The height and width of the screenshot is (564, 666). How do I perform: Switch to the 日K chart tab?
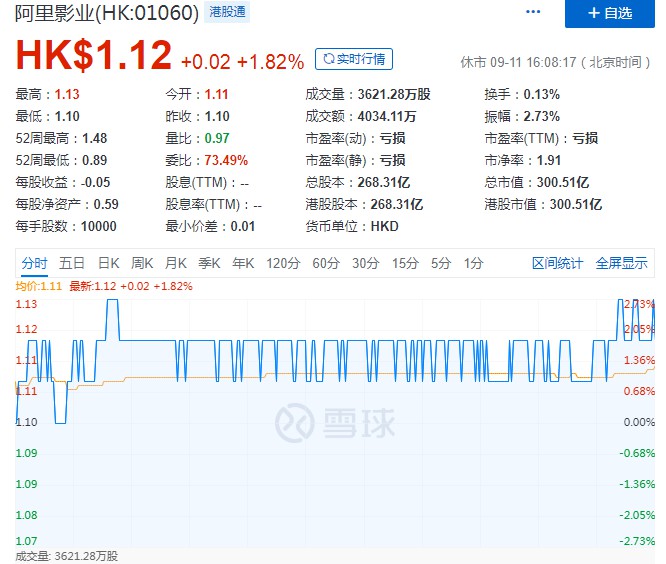coord(109,263)
